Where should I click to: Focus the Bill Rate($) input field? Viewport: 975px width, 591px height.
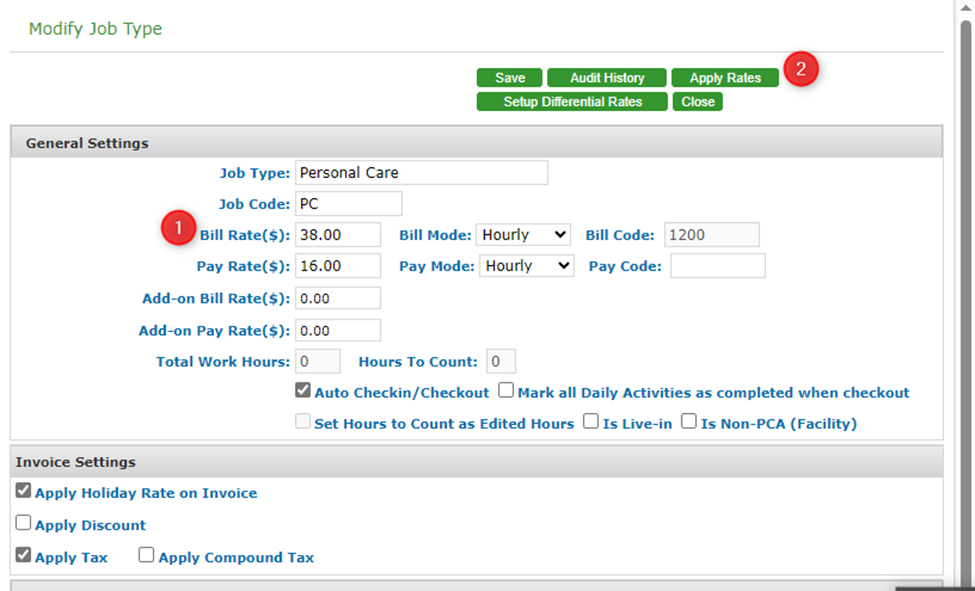click(337, 235)
